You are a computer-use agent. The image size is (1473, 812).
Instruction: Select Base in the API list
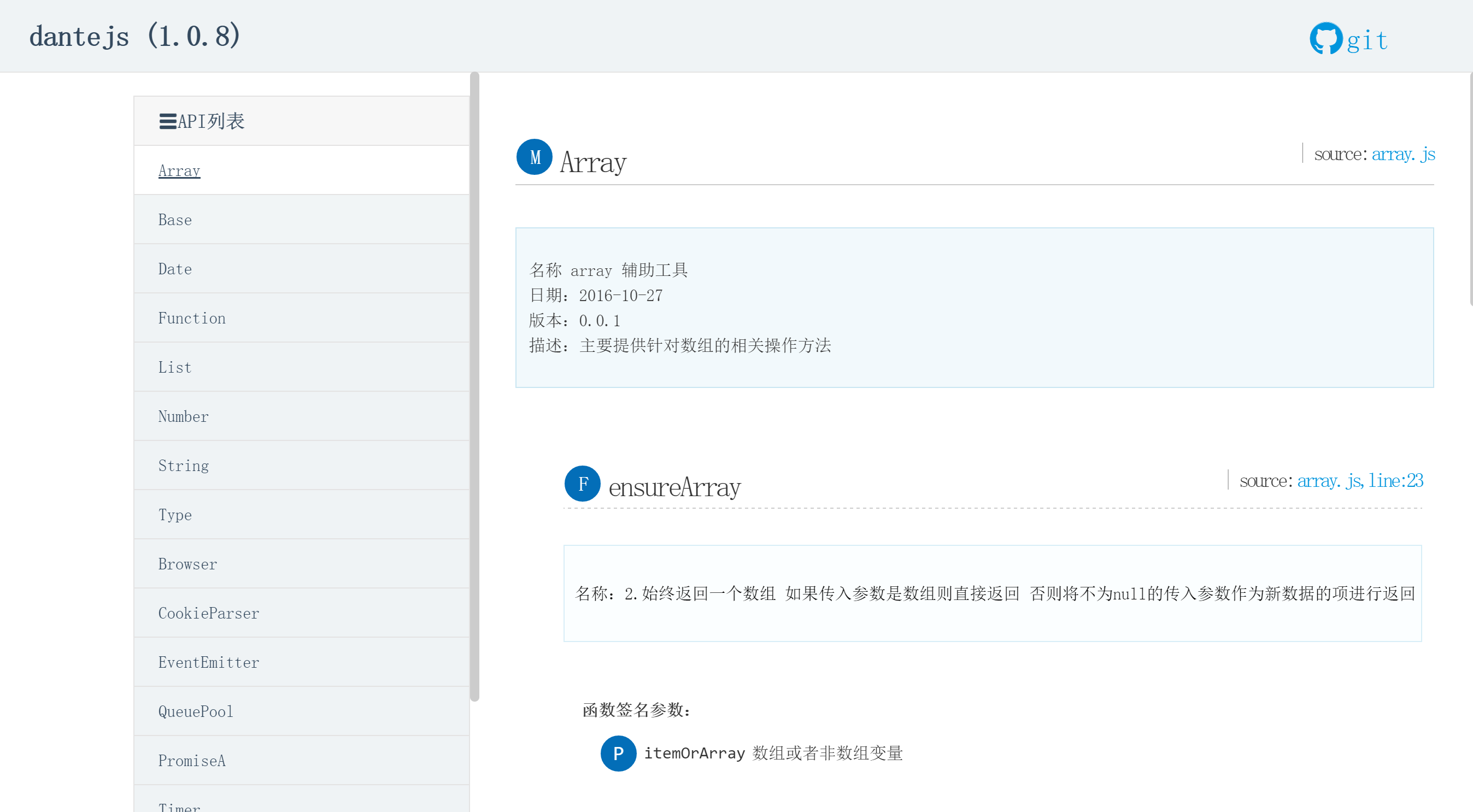(x=301, y=220)
